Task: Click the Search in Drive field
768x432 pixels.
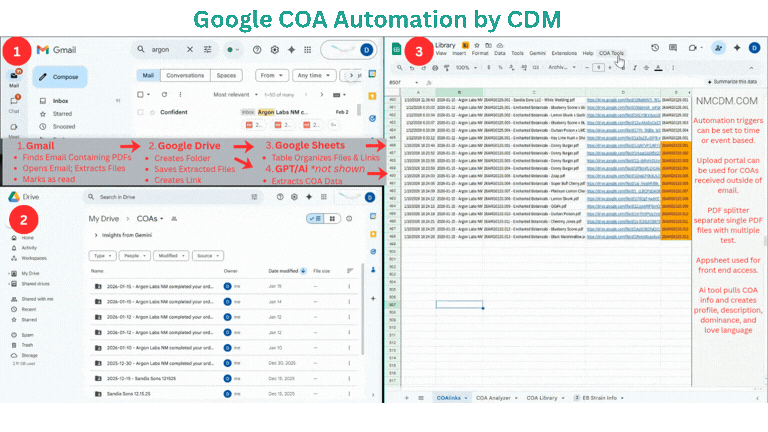Action: pyautogui.click(x=174, y=197)
